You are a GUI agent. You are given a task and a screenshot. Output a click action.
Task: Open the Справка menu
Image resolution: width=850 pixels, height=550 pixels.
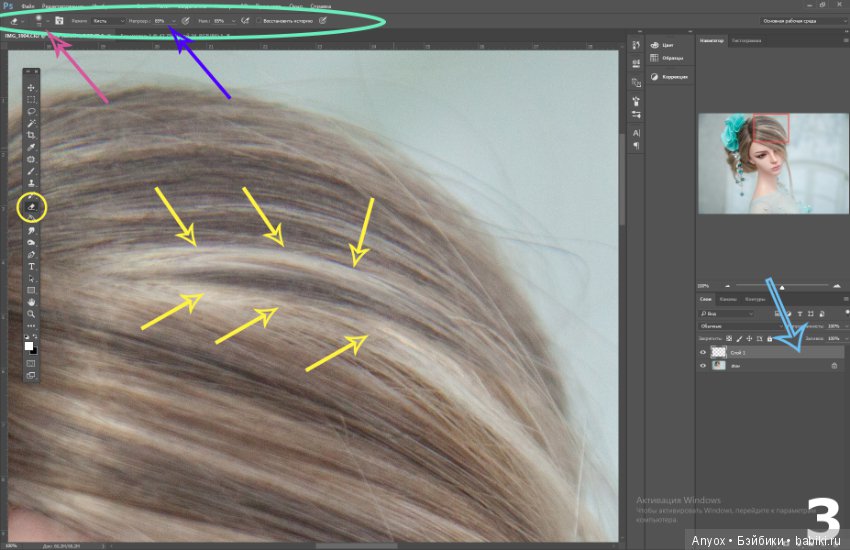click(321, 6)
